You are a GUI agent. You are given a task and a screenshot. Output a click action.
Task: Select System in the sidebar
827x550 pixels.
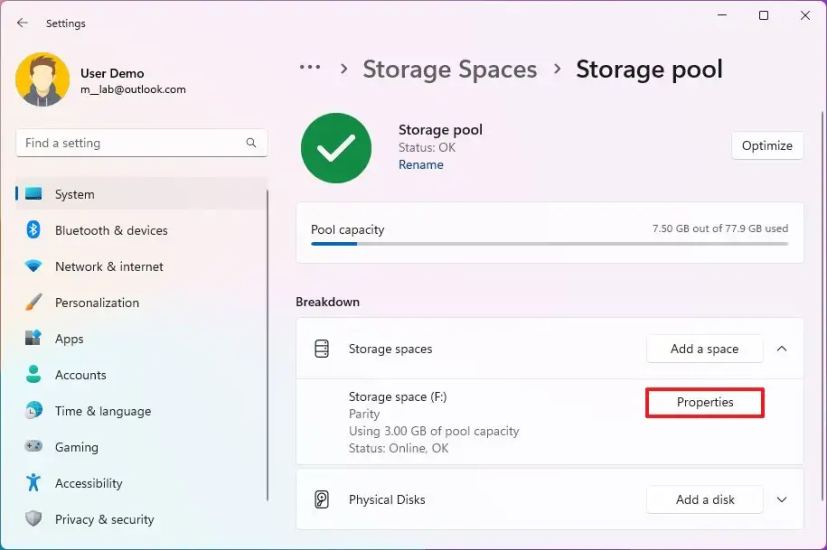click(75, 194)
